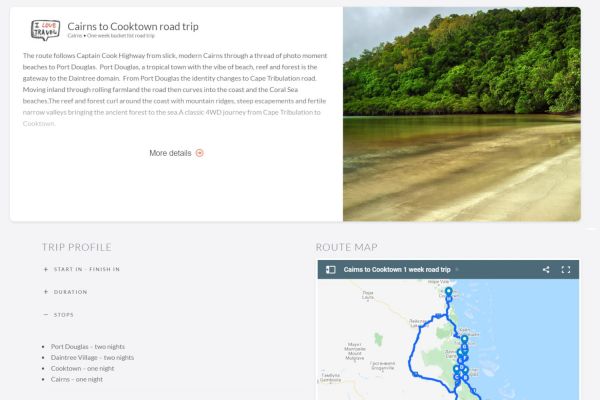The height and width of the screenshot is (400, 600).
Task: Click the More details arrow icon
Action: (x=200, y=153)
